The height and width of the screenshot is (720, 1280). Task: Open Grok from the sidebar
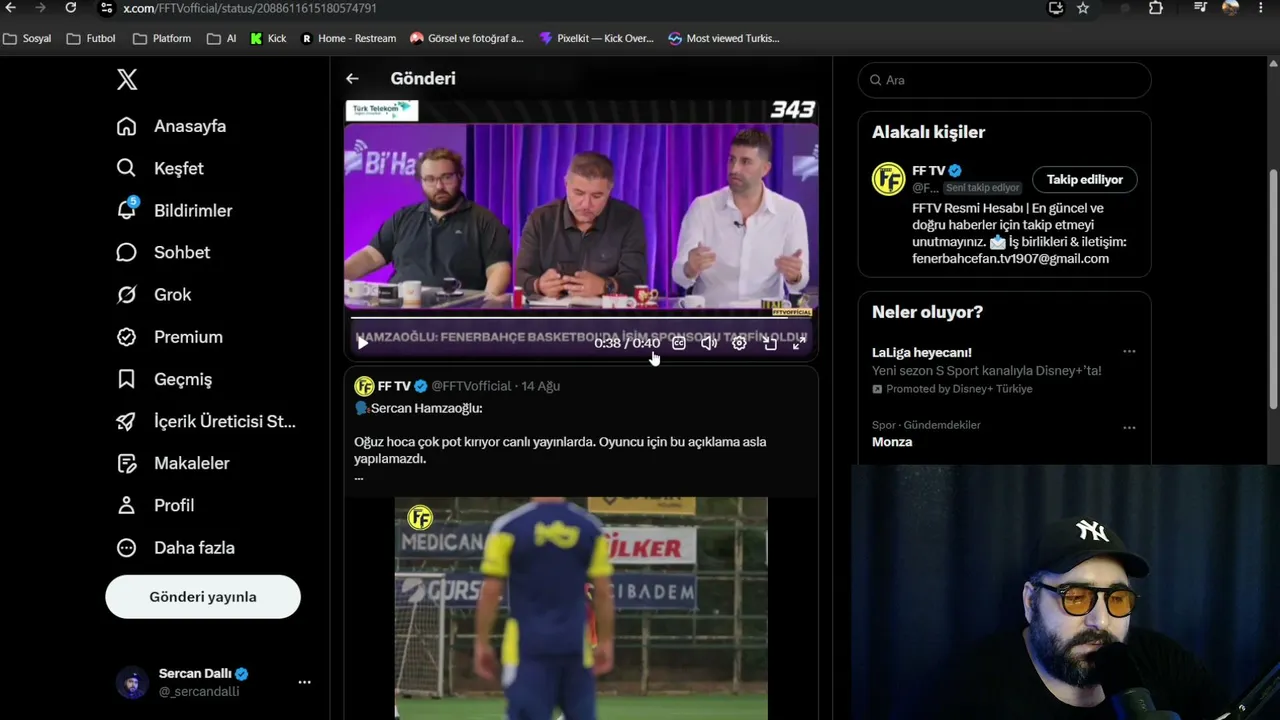(153, 294)
